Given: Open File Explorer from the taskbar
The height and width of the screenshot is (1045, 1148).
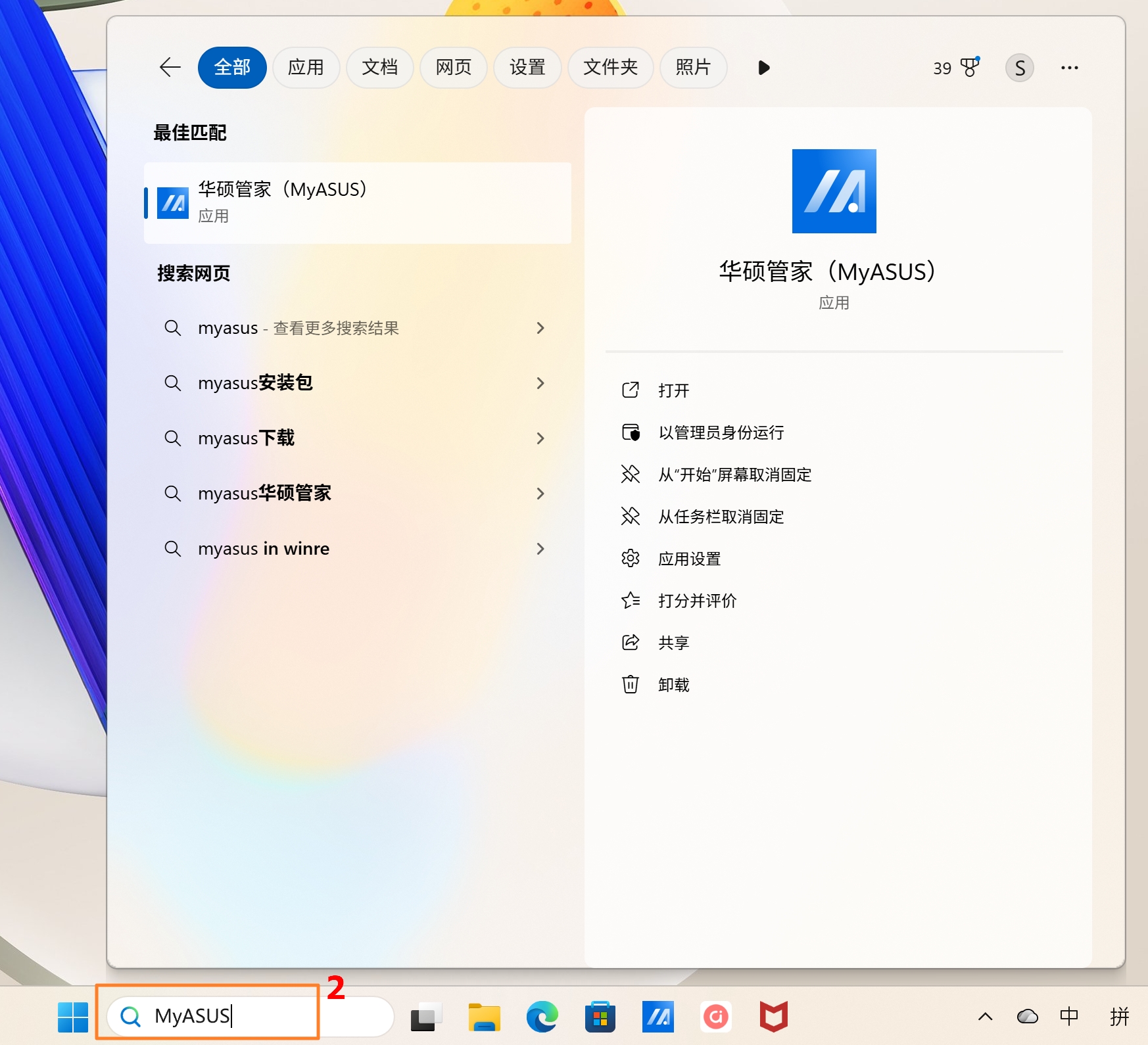Looking at the screenshot, I should (484, 1017).
